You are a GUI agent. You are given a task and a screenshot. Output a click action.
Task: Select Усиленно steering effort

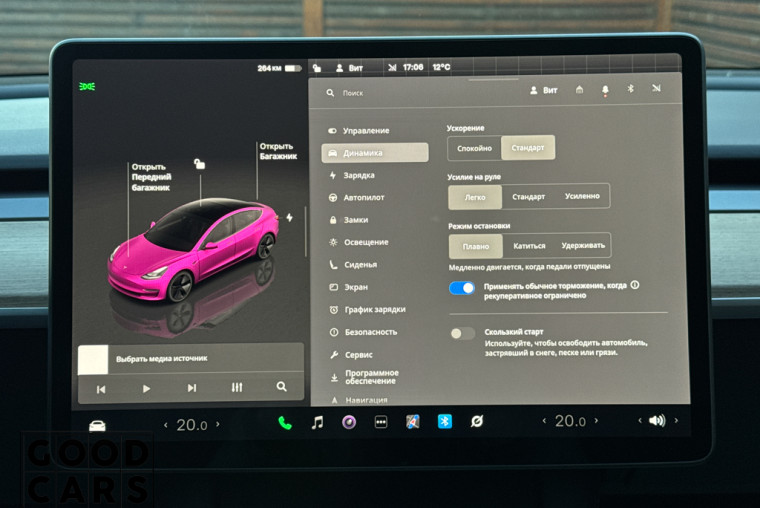(x=582, y=196)
